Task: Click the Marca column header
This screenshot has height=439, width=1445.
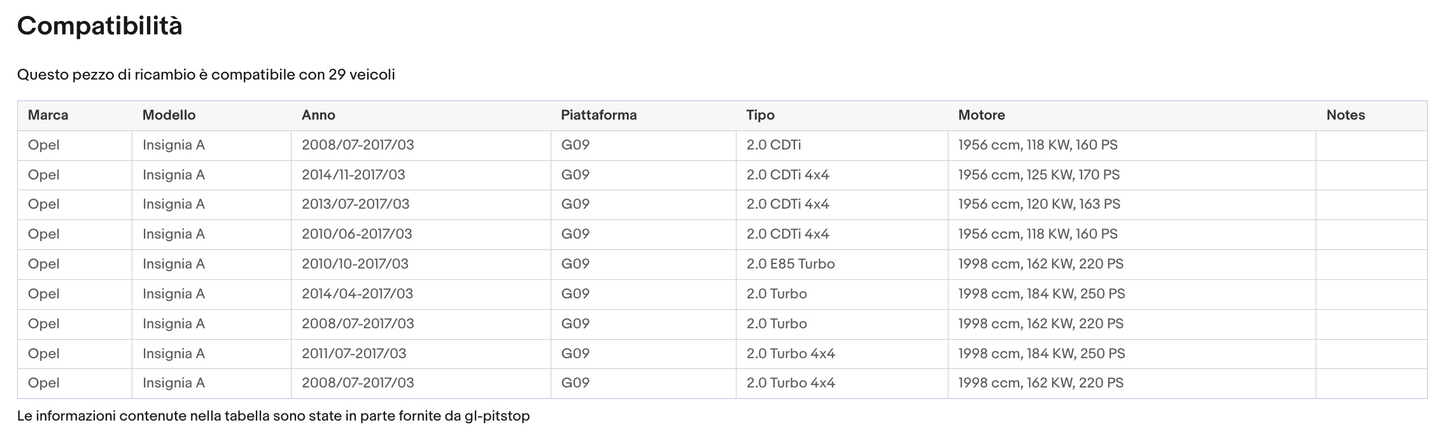Action: point(48,115)
